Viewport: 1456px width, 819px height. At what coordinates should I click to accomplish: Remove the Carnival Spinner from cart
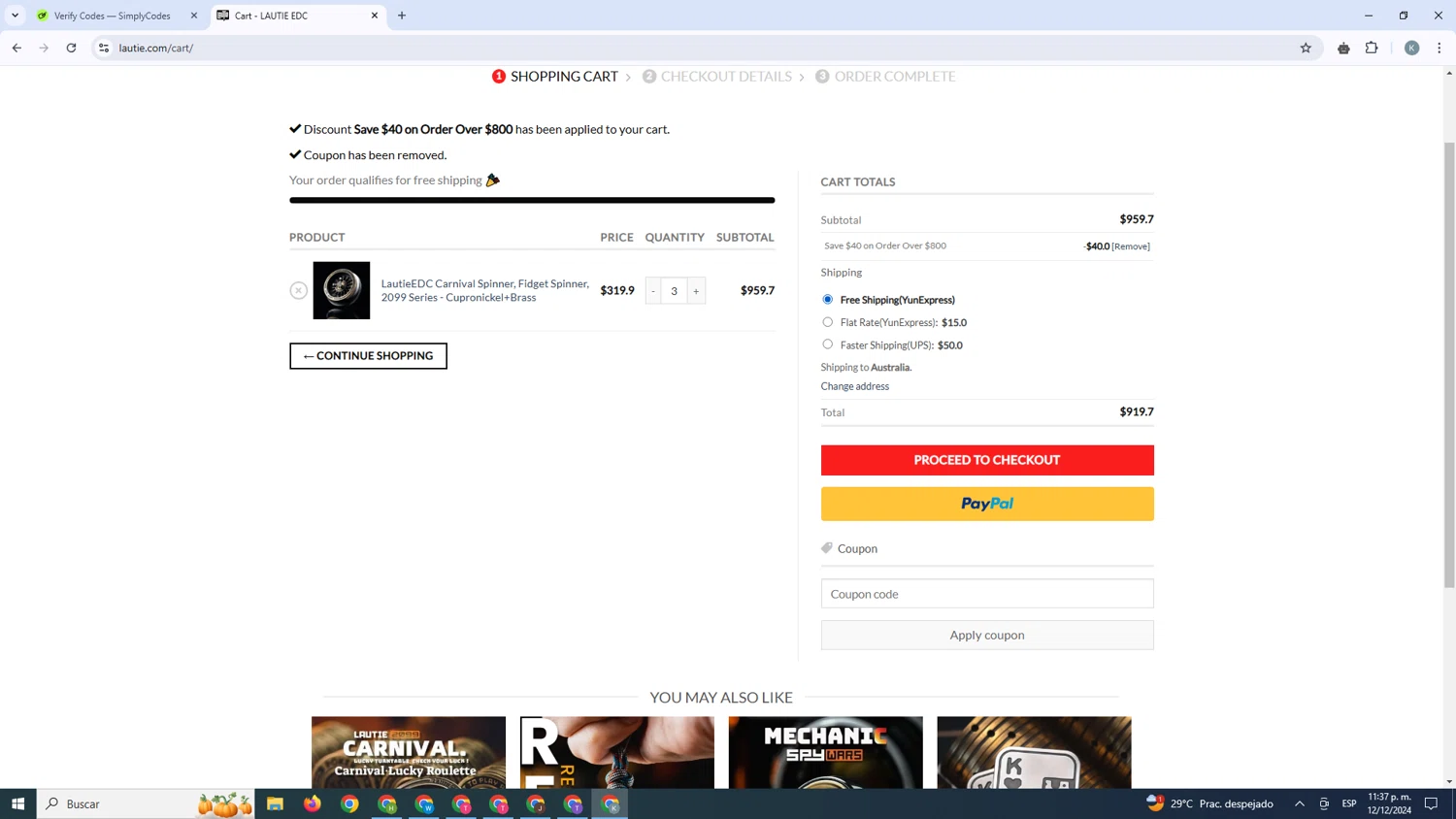coord(299,290)
